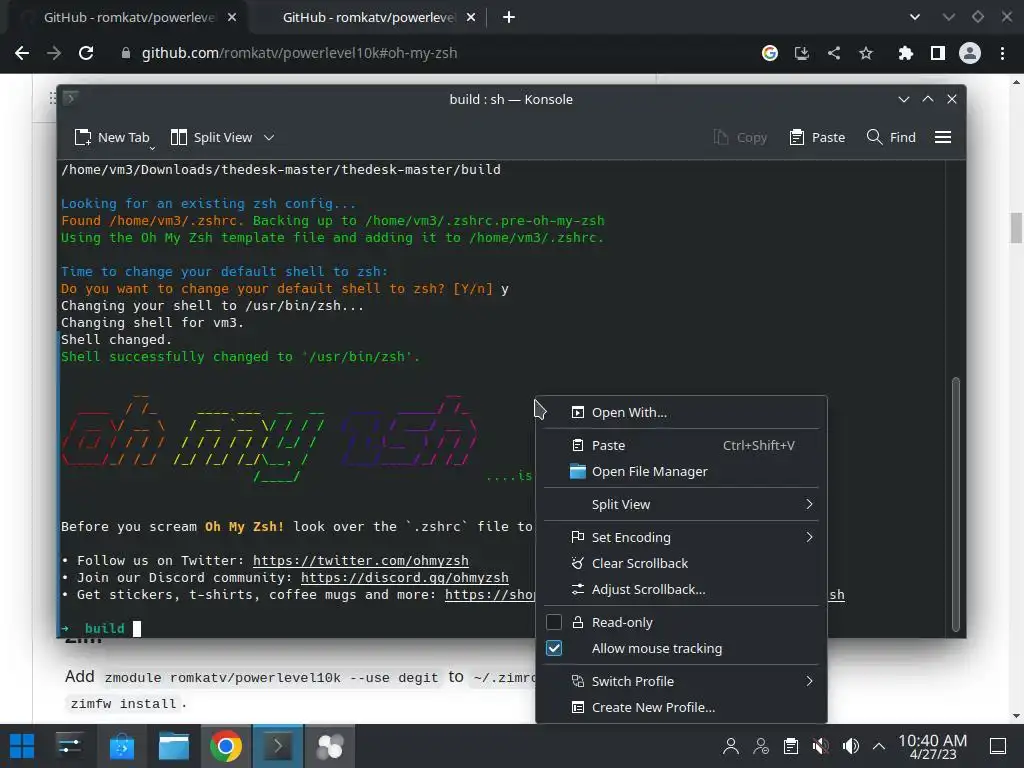Uncheck Allow mouse tracking
This screenshot has height=768, width=1024.
(x=554, y=648)
